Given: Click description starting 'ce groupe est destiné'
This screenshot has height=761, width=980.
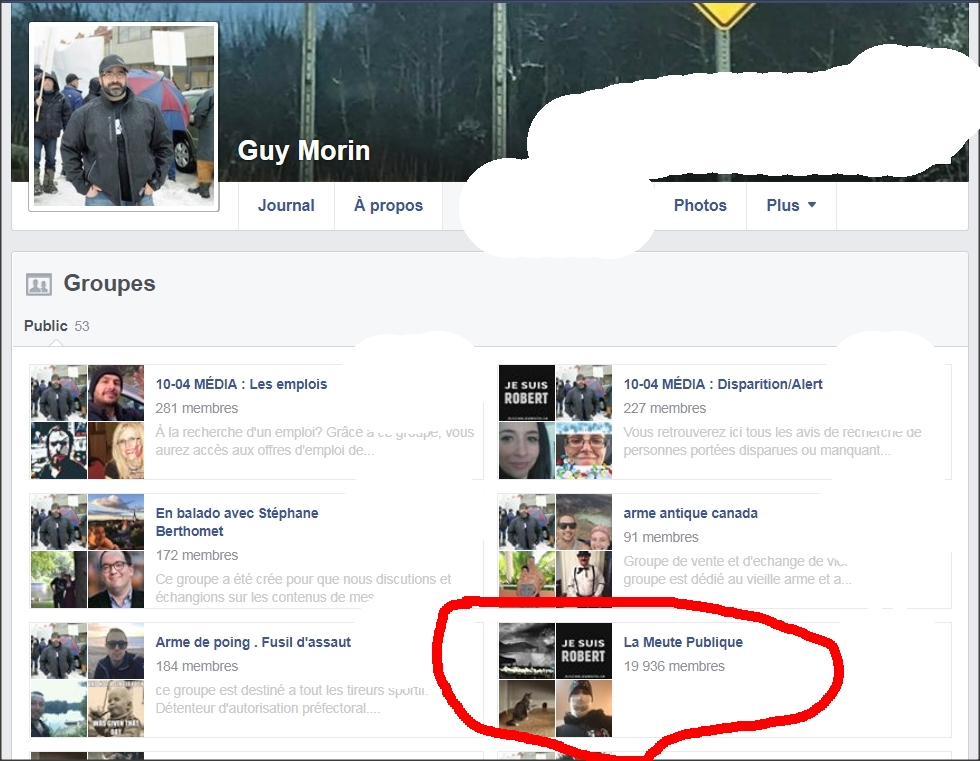Looking at the screenshot, I should click(x=292, y=699).
